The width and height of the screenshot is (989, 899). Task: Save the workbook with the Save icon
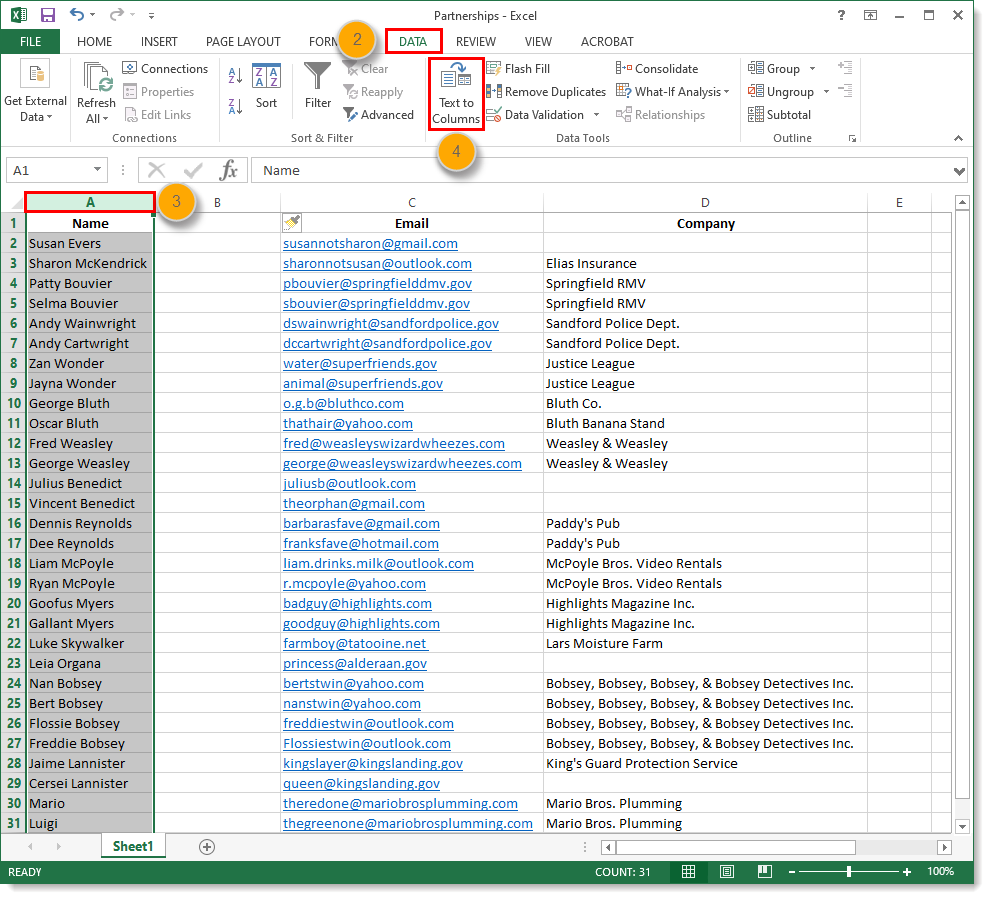[48, 15]
